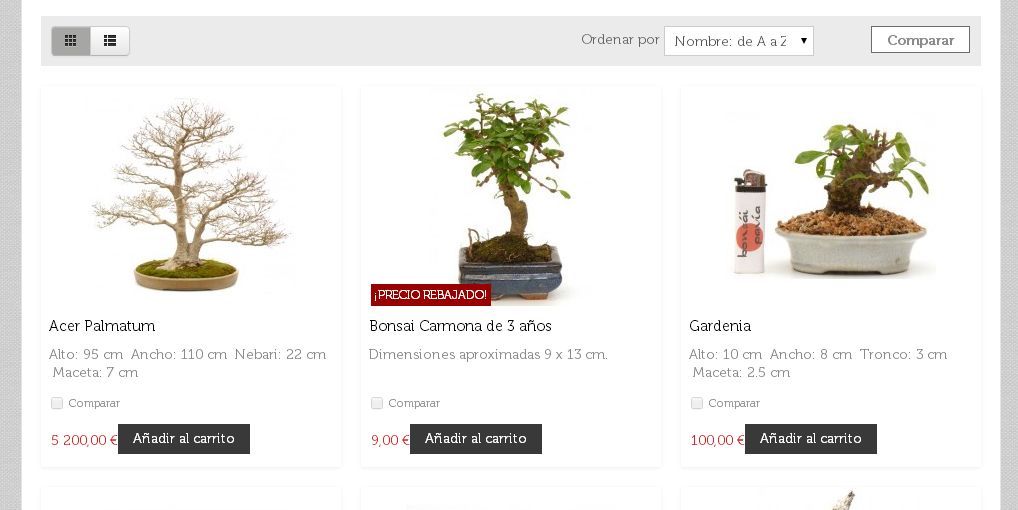
Task: Click the Comparar button in the toolbar
Action: (x=920, y=40)
